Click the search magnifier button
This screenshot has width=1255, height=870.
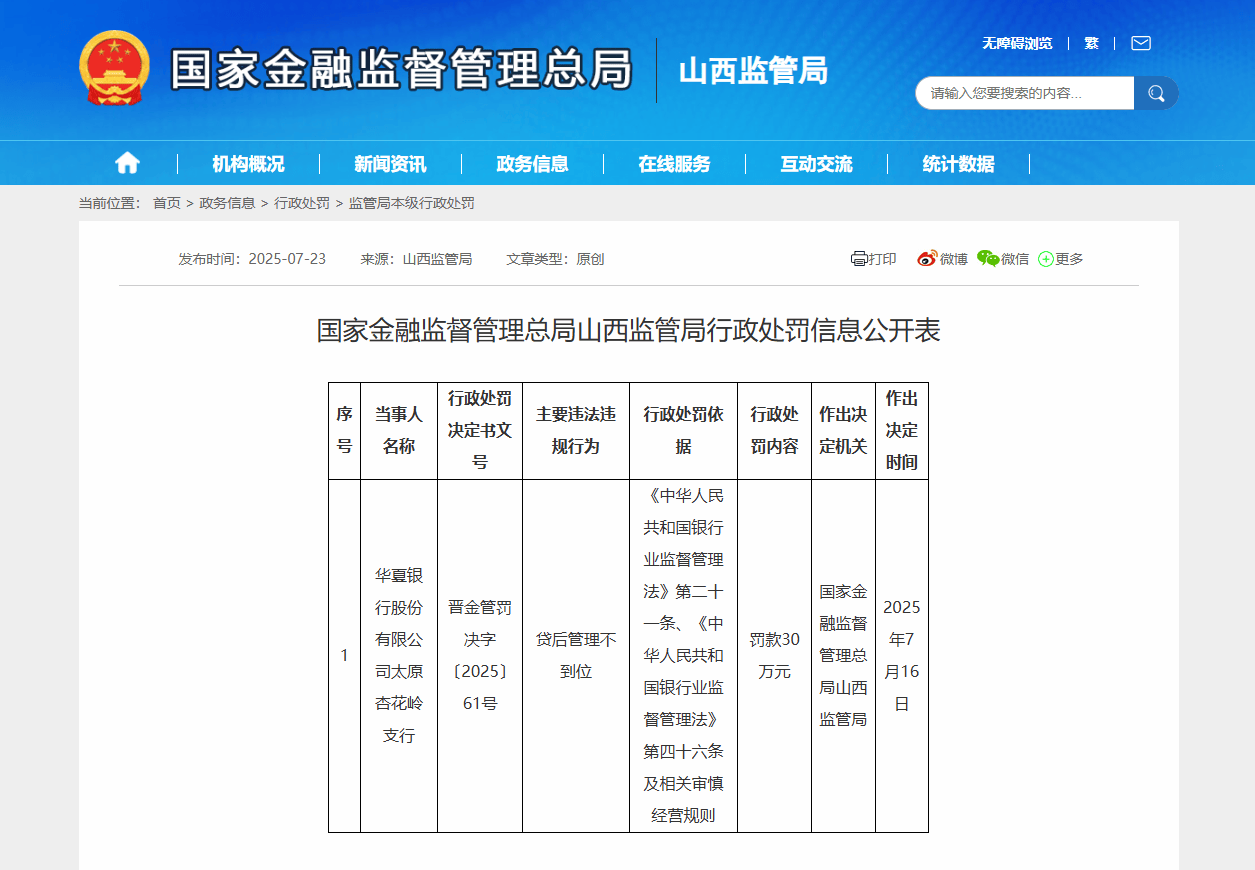[x=1156, y=93]
